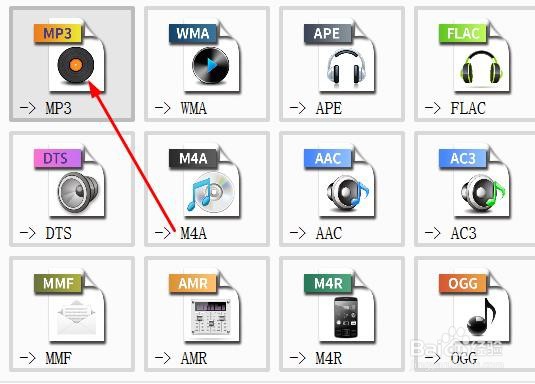Click the '-> AMR' label text

pyautogui.click(x=181, y=358)
